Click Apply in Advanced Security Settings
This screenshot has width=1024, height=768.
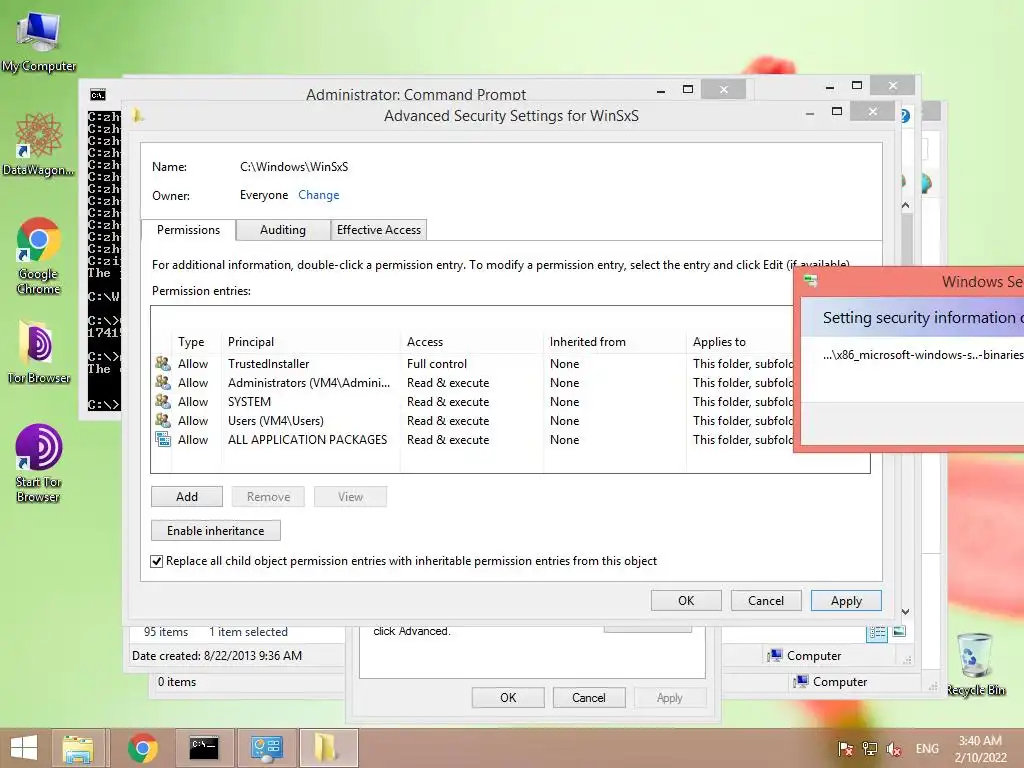click(846, 600)
